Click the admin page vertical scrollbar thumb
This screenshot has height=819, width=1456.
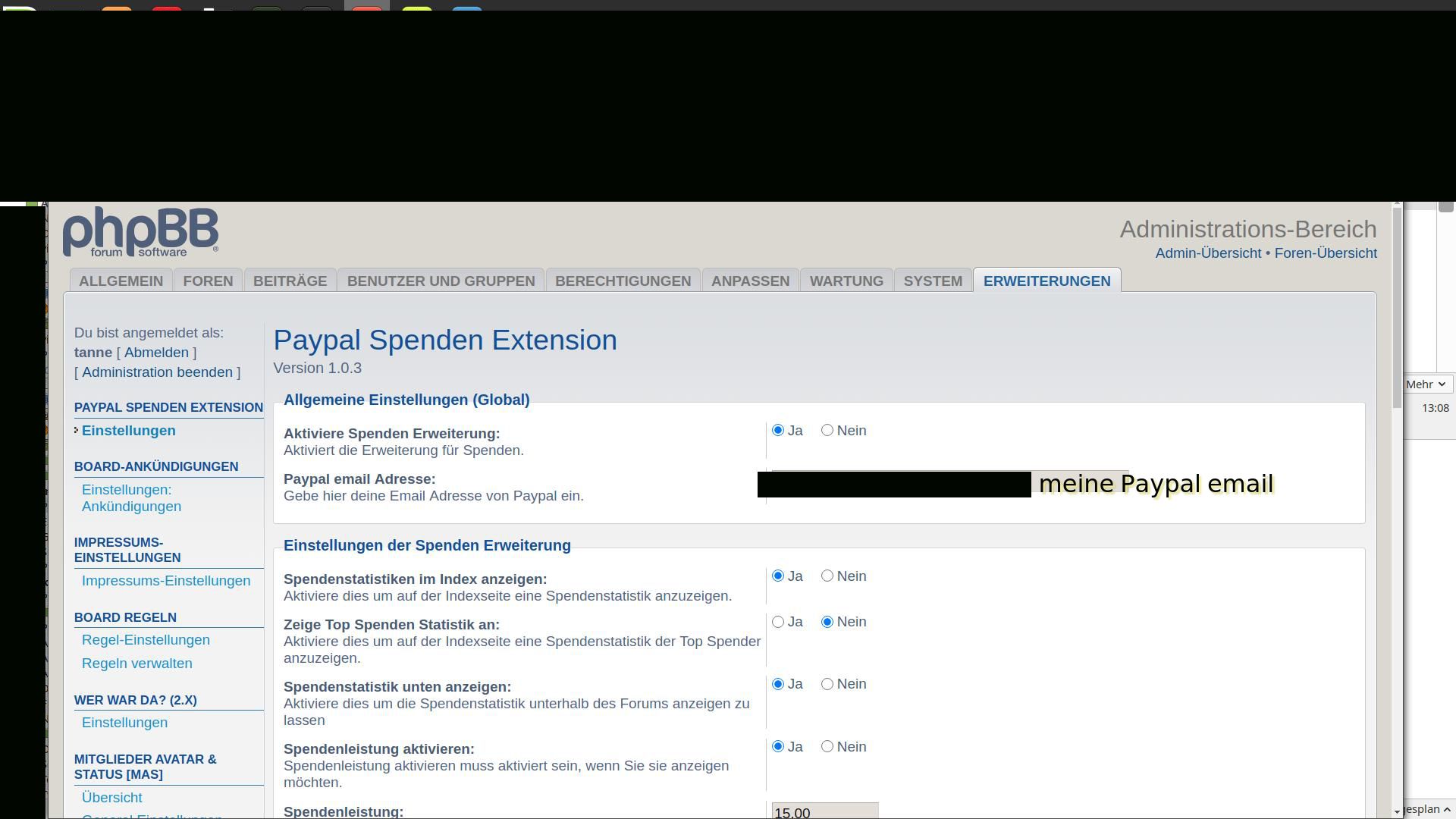[1397, 307]
